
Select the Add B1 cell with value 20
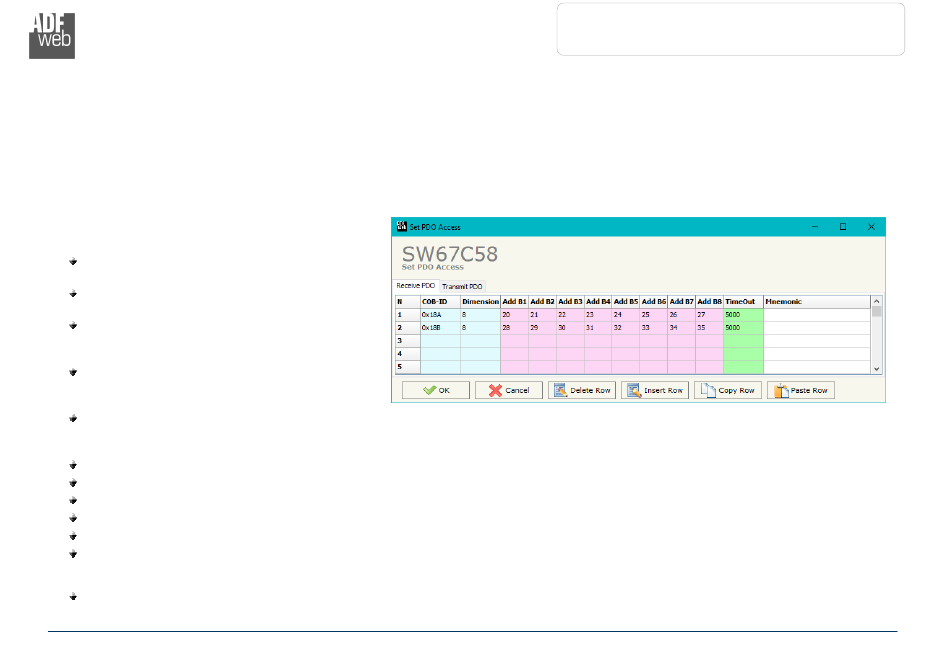[513, 314]
